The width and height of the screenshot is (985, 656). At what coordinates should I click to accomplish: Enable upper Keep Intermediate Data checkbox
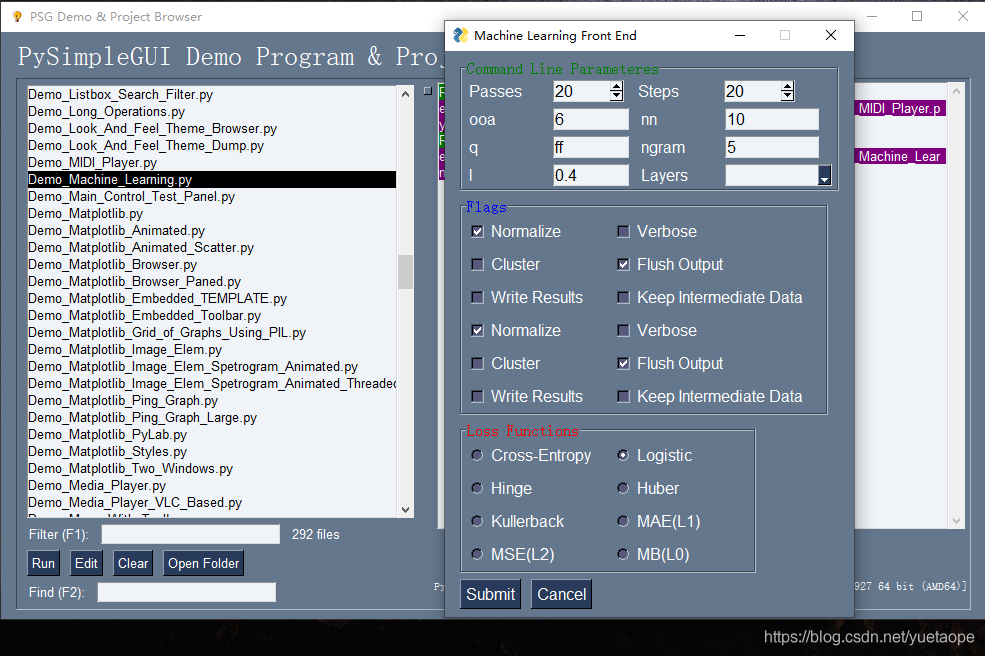pos(623,297)
